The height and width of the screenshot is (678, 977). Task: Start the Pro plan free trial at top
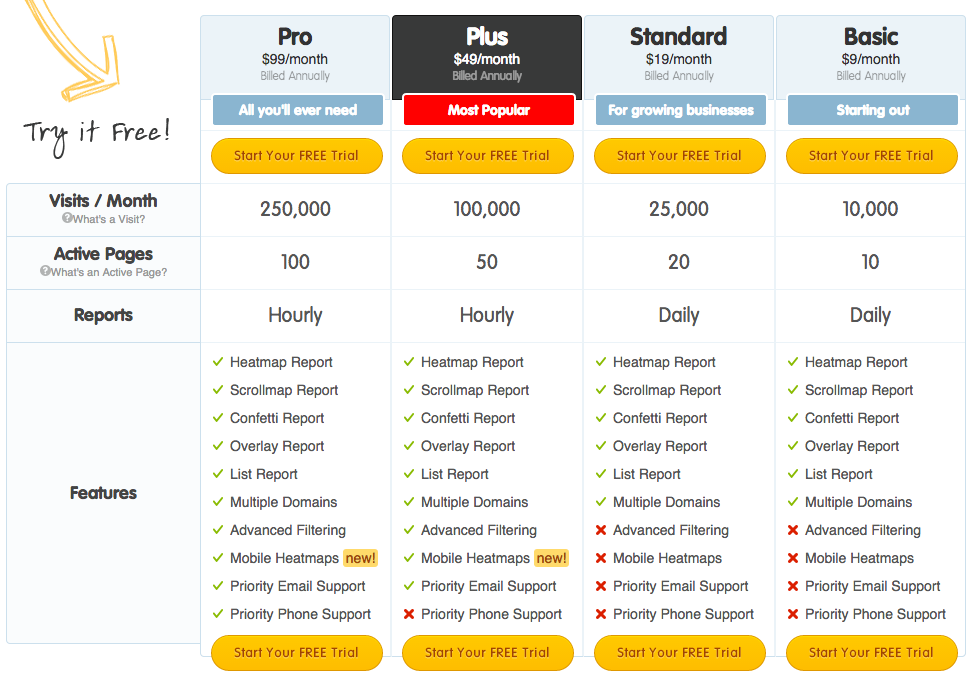click(296, 156)
